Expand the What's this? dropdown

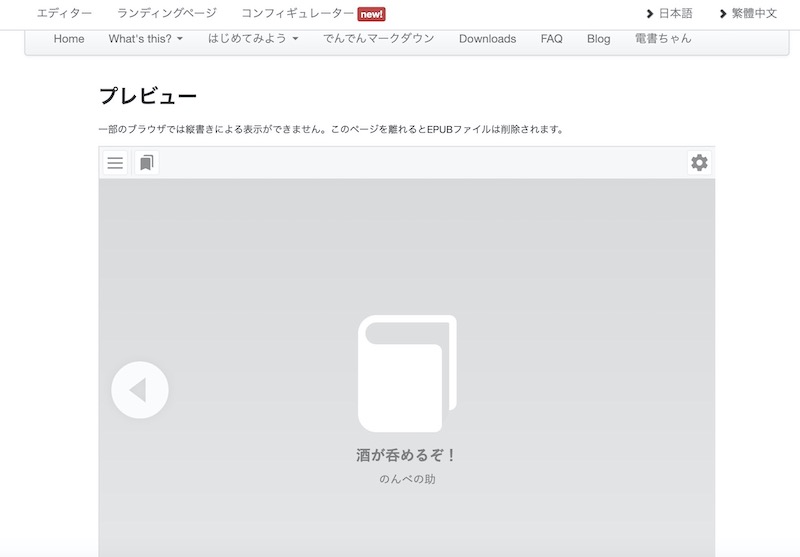(x=146, y=39)
